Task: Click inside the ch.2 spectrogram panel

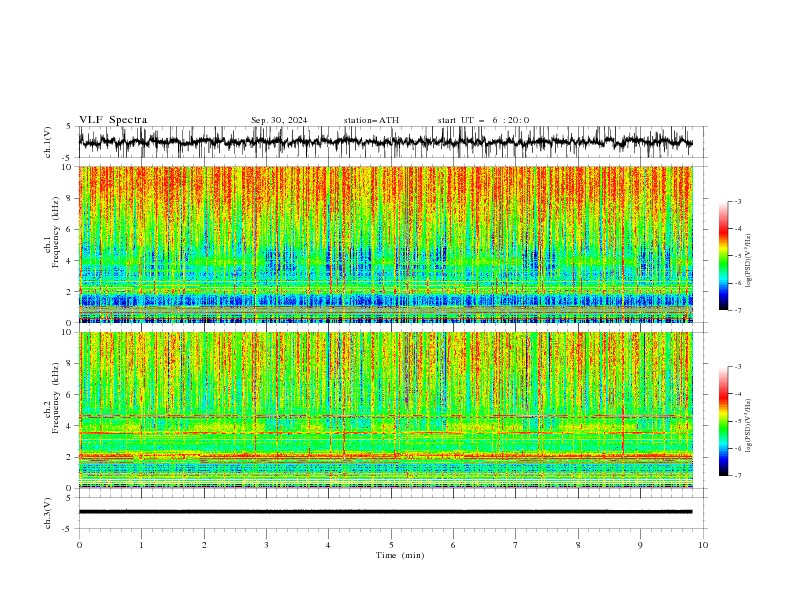Action: (385, 410)
